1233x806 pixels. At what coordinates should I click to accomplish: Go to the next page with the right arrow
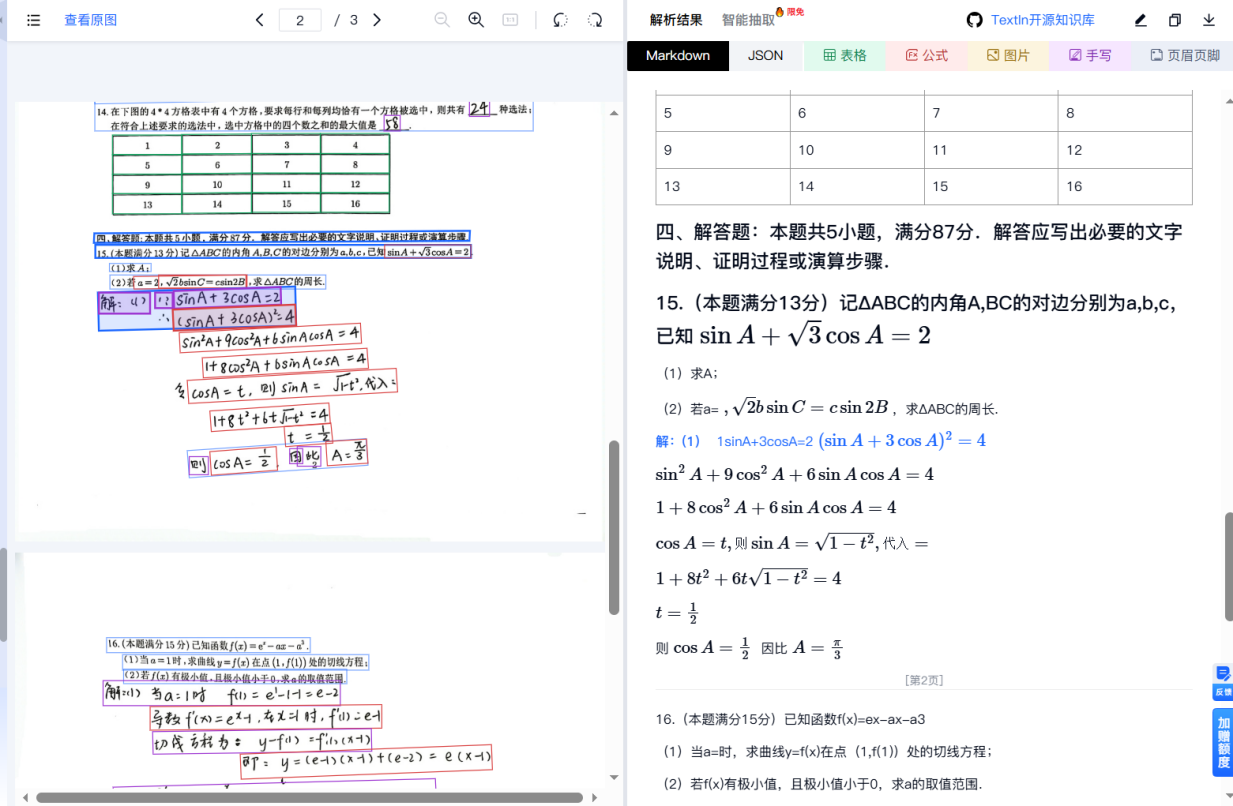(x=375, y=19)
